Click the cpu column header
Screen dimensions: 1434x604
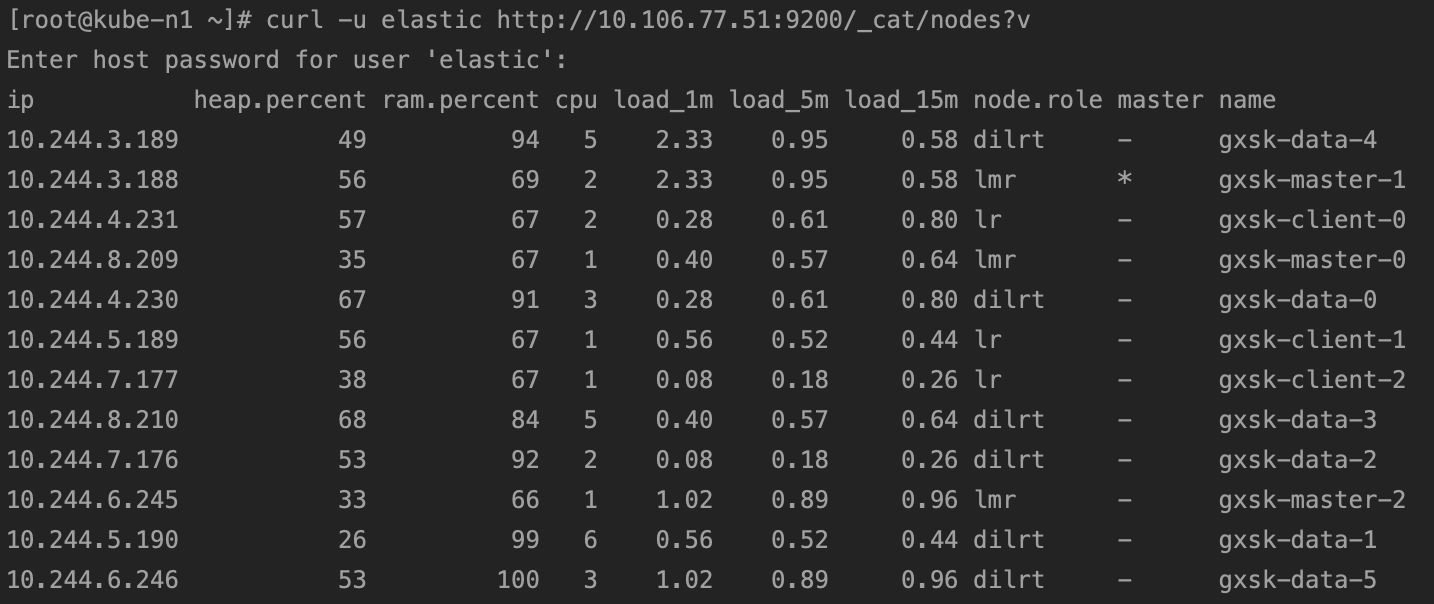tap(576, 100)
